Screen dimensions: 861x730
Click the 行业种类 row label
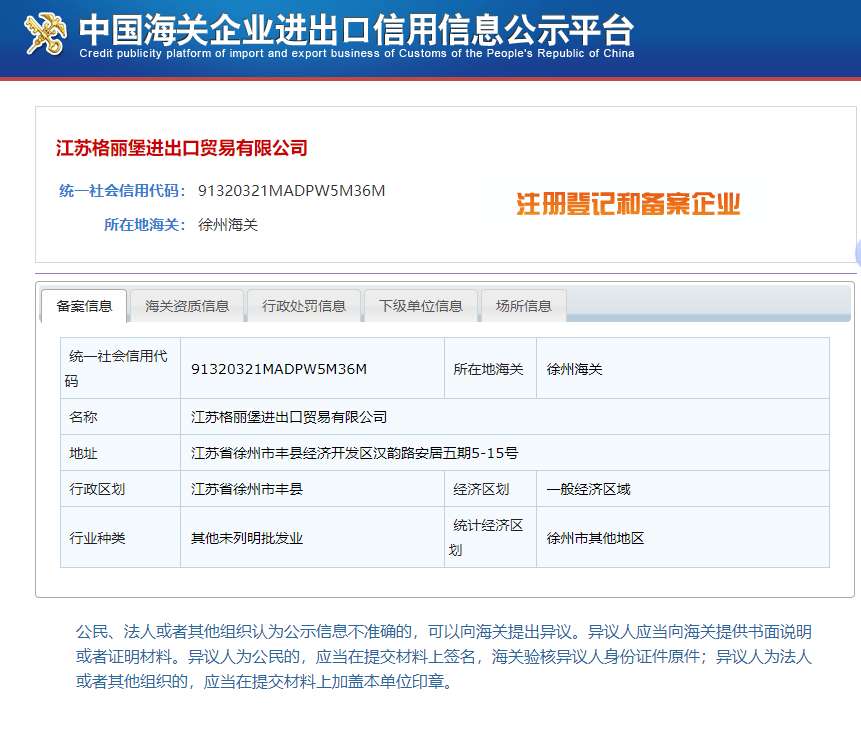97,538
